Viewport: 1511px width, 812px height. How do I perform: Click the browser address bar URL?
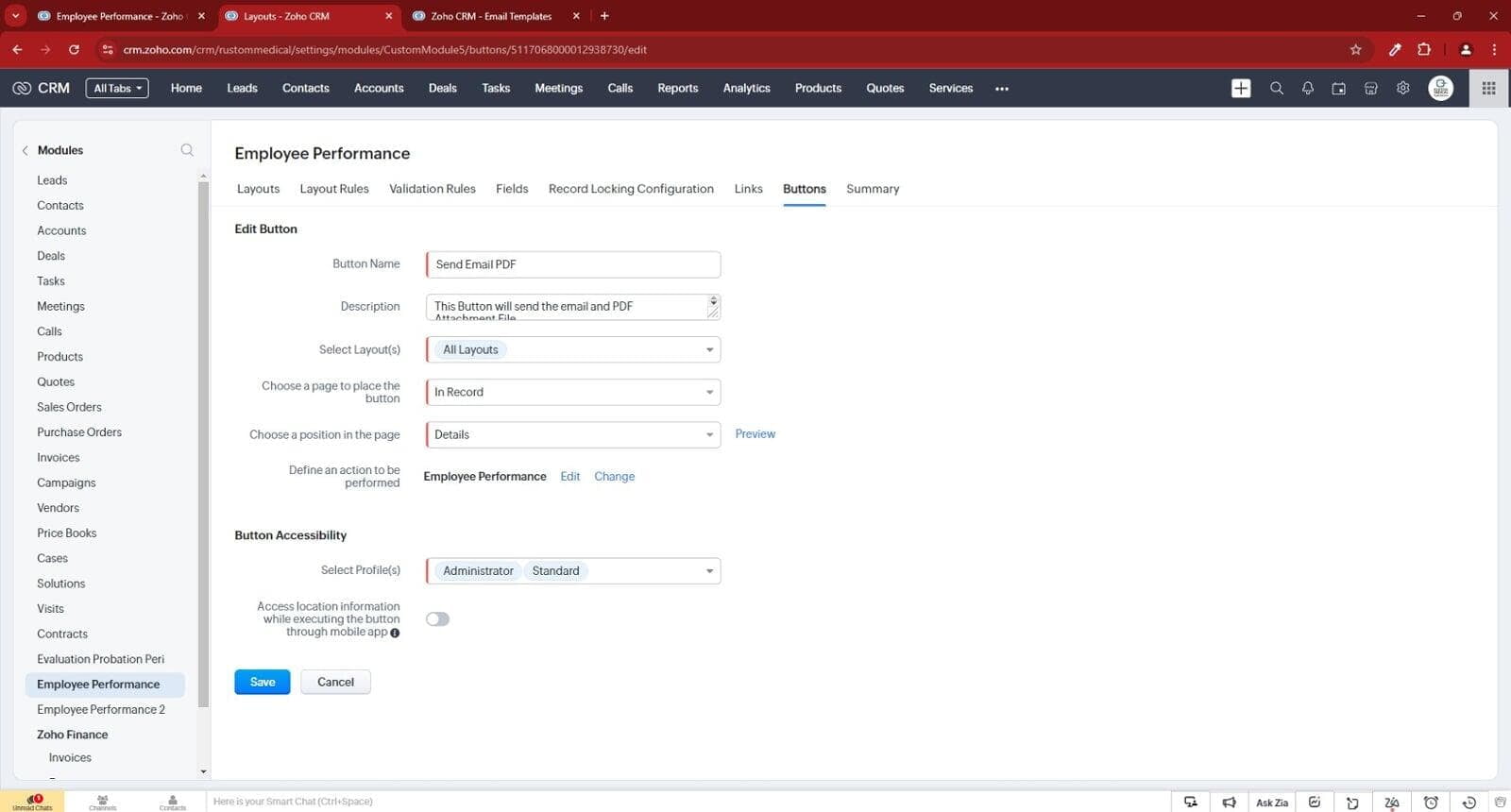(x=384, y=49)
